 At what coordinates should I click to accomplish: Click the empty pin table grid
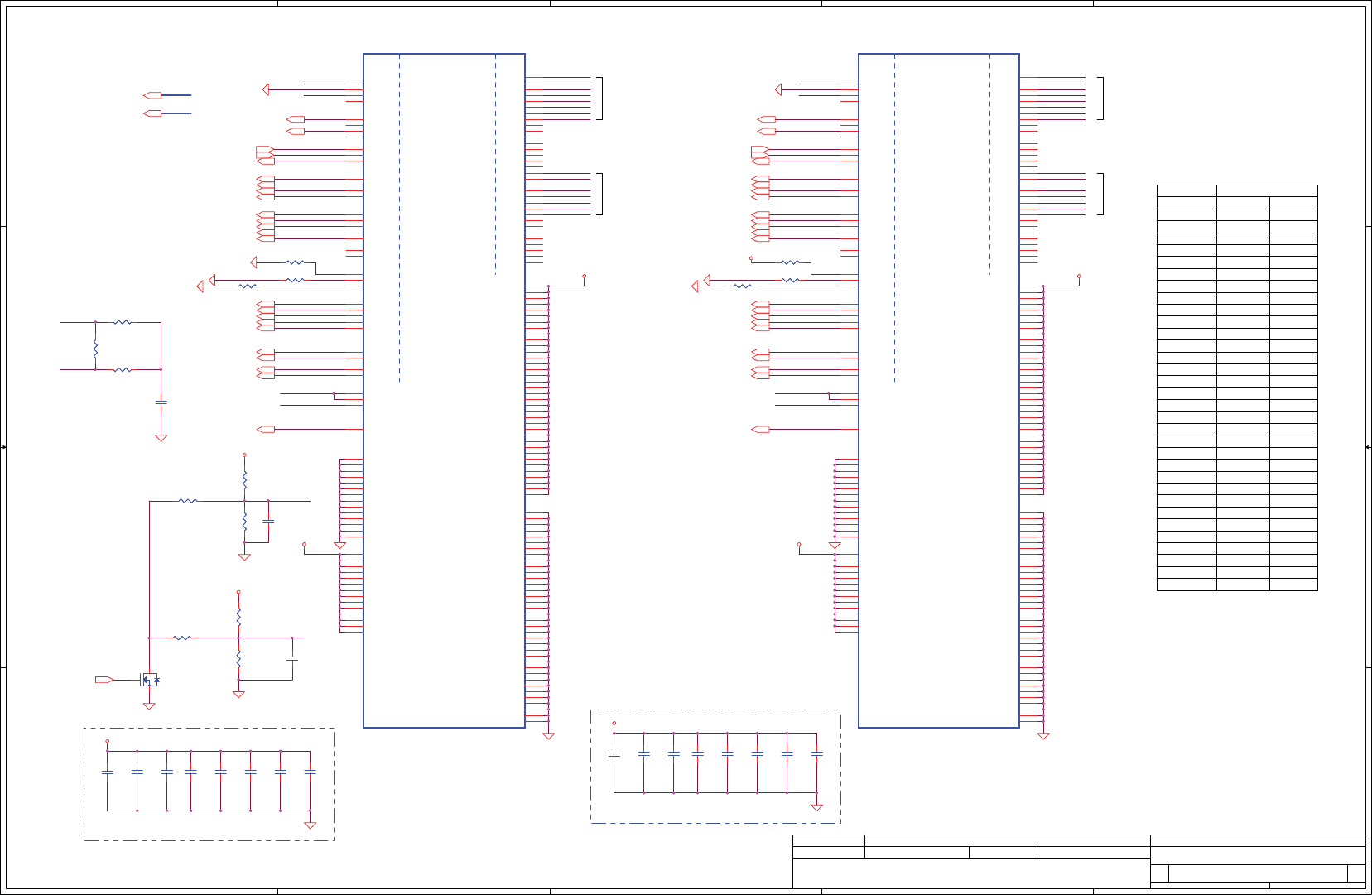pos(1237,387)
